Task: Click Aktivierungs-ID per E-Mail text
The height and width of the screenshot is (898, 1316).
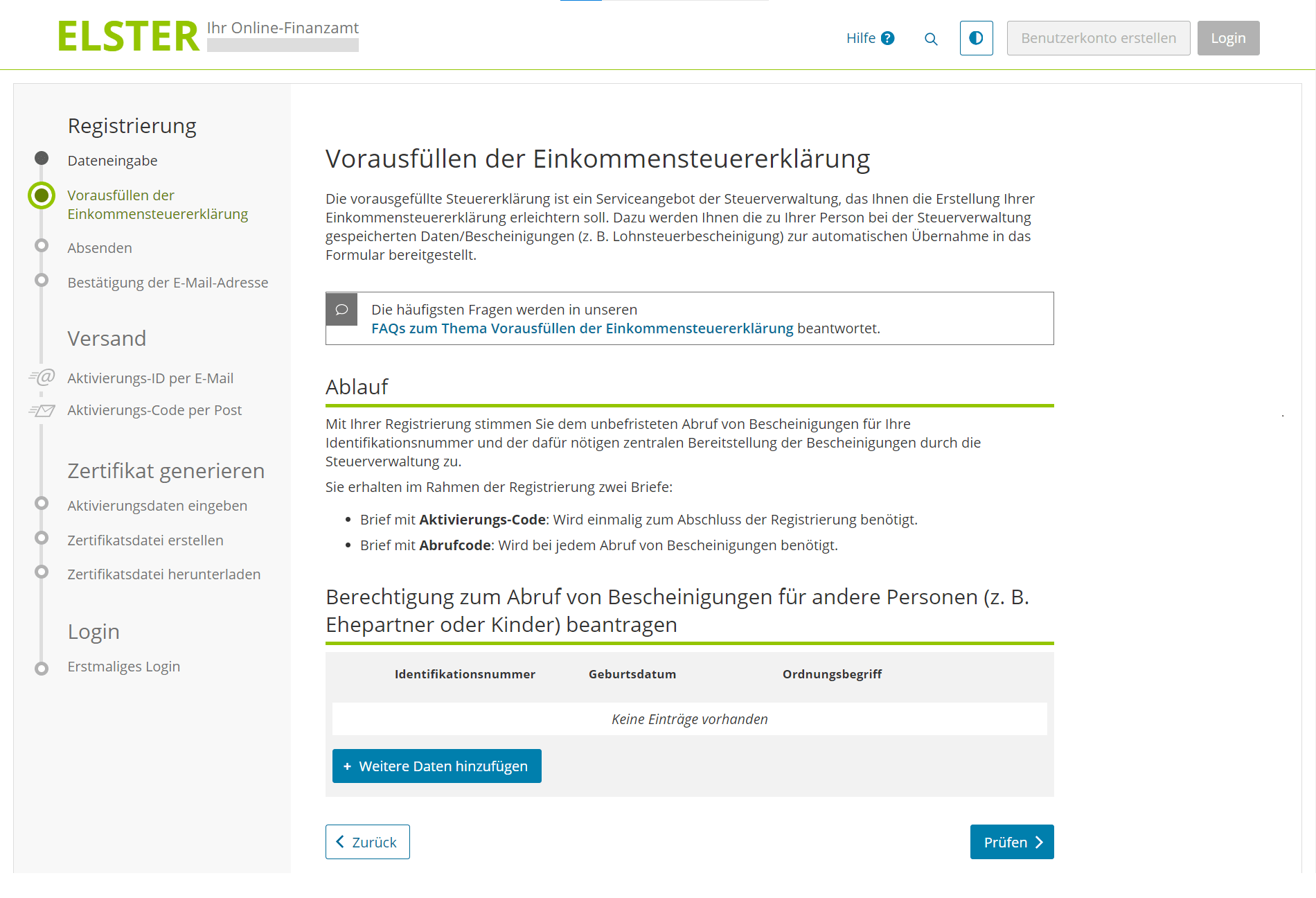Action: [x=150, y=378]
